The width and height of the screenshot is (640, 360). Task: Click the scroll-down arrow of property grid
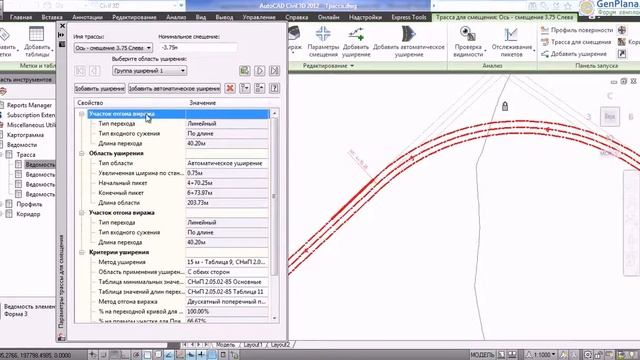[x=274, y=318]
